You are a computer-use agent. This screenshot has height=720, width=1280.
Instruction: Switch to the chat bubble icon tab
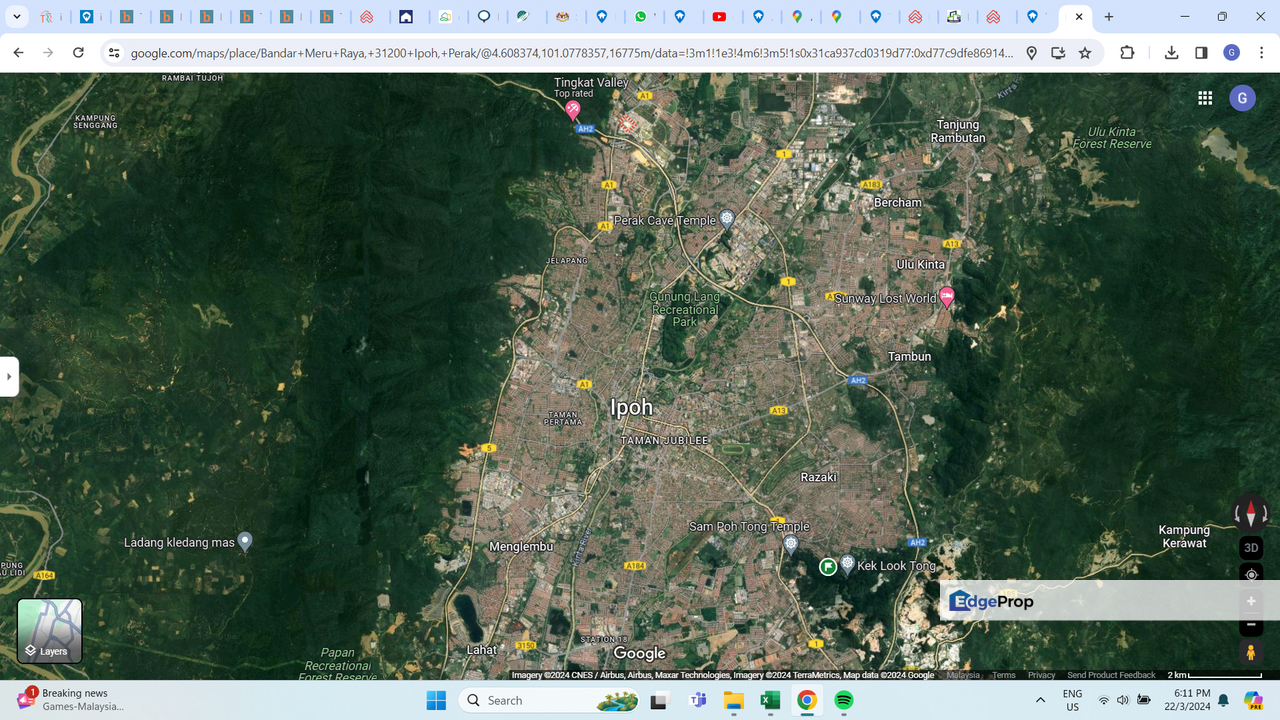[484, 17]
